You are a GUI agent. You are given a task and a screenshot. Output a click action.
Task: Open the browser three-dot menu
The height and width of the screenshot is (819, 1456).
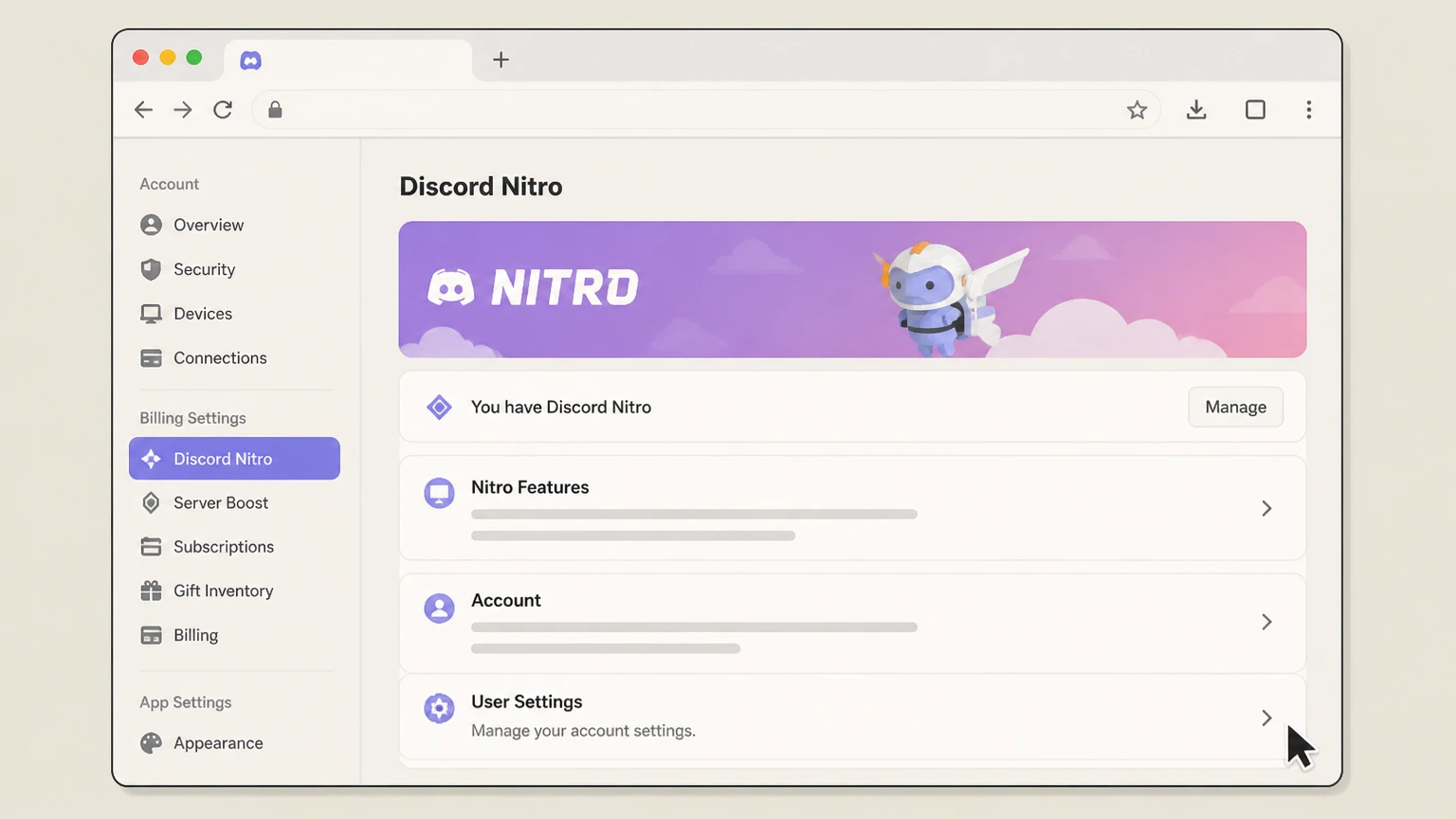coord(1309,110)
